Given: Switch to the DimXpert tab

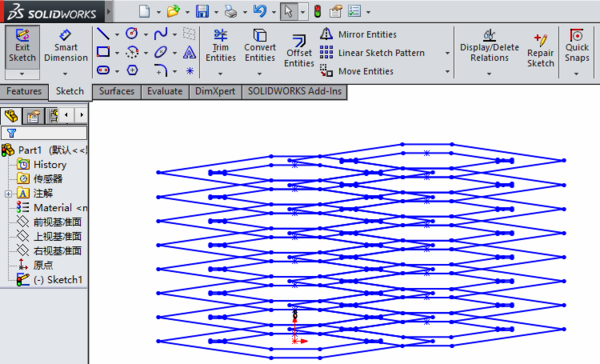Looking at the screenshot, I should 215,91.
